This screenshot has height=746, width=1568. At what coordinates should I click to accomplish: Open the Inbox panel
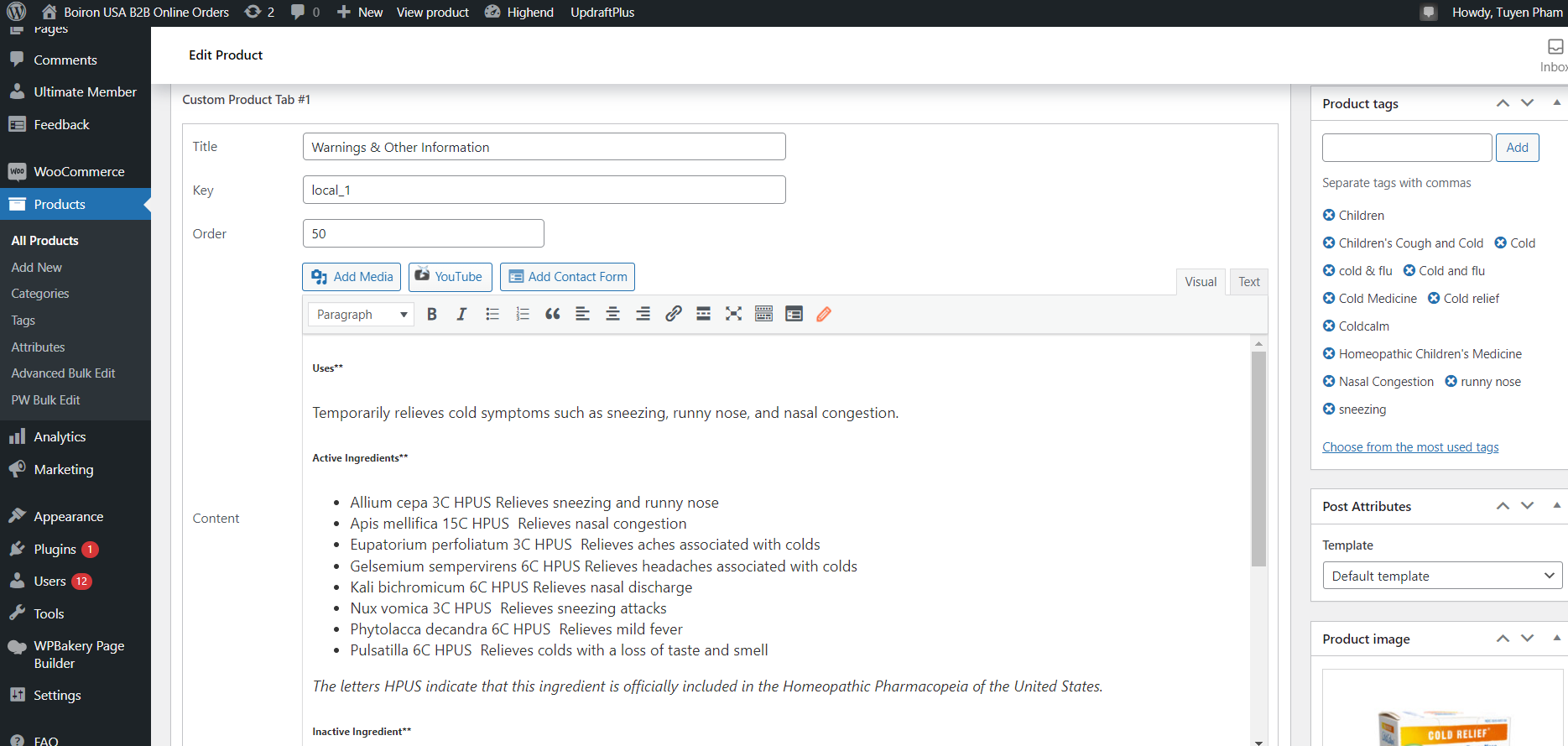pos(1554,55)
